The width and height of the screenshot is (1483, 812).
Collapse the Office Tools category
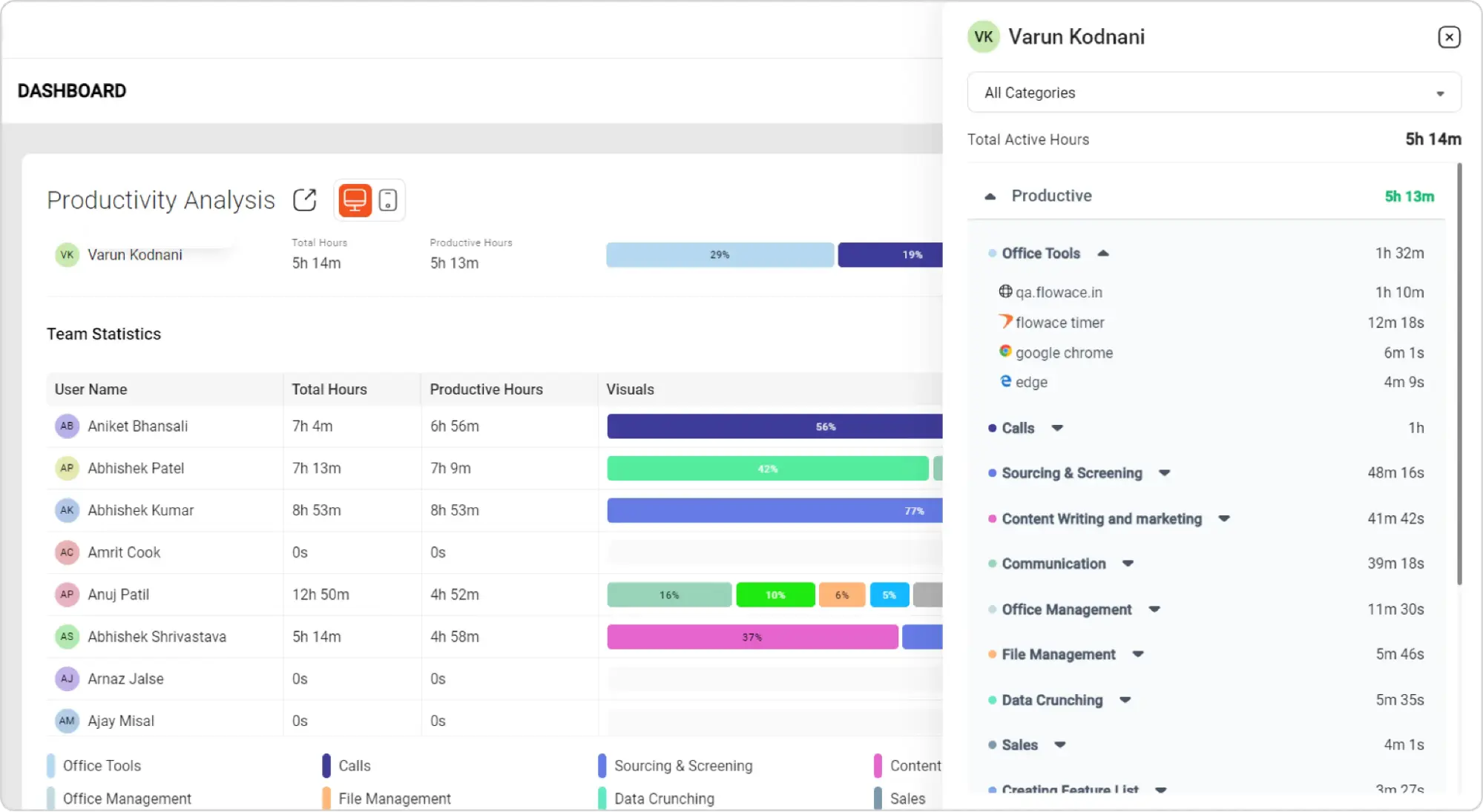coord(1103,254)
